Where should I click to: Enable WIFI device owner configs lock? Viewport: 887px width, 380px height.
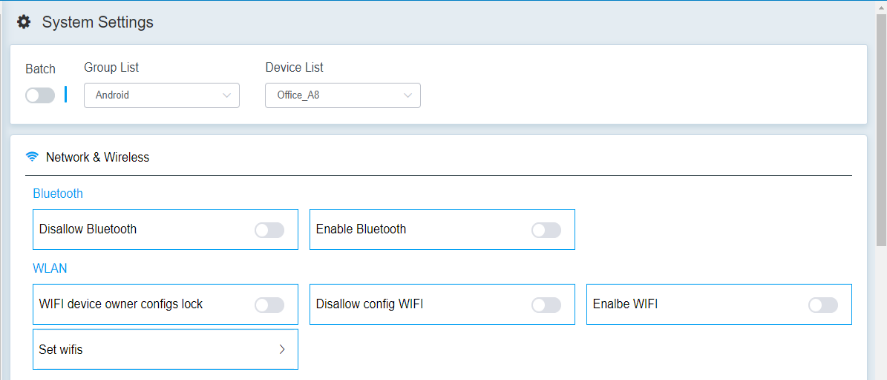[269, 305]
